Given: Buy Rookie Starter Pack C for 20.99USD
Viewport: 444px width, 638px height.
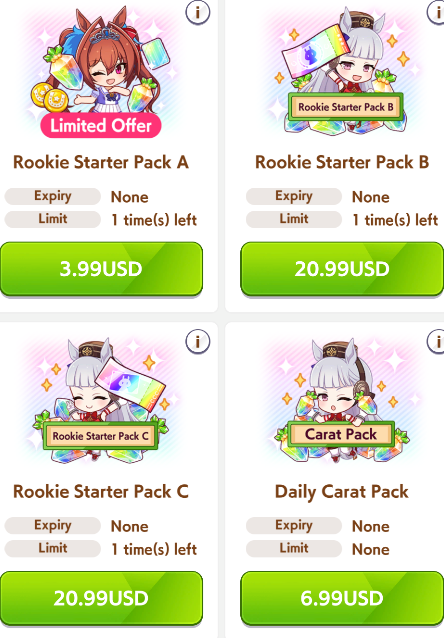Looking at the screenshot, I should (101, 598).
